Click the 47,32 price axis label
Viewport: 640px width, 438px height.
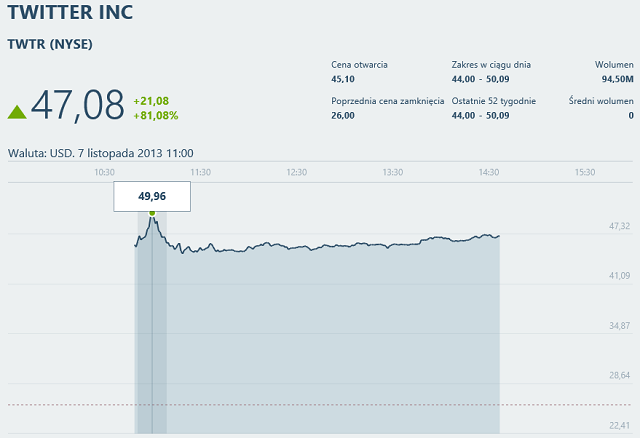click(620, 226)
